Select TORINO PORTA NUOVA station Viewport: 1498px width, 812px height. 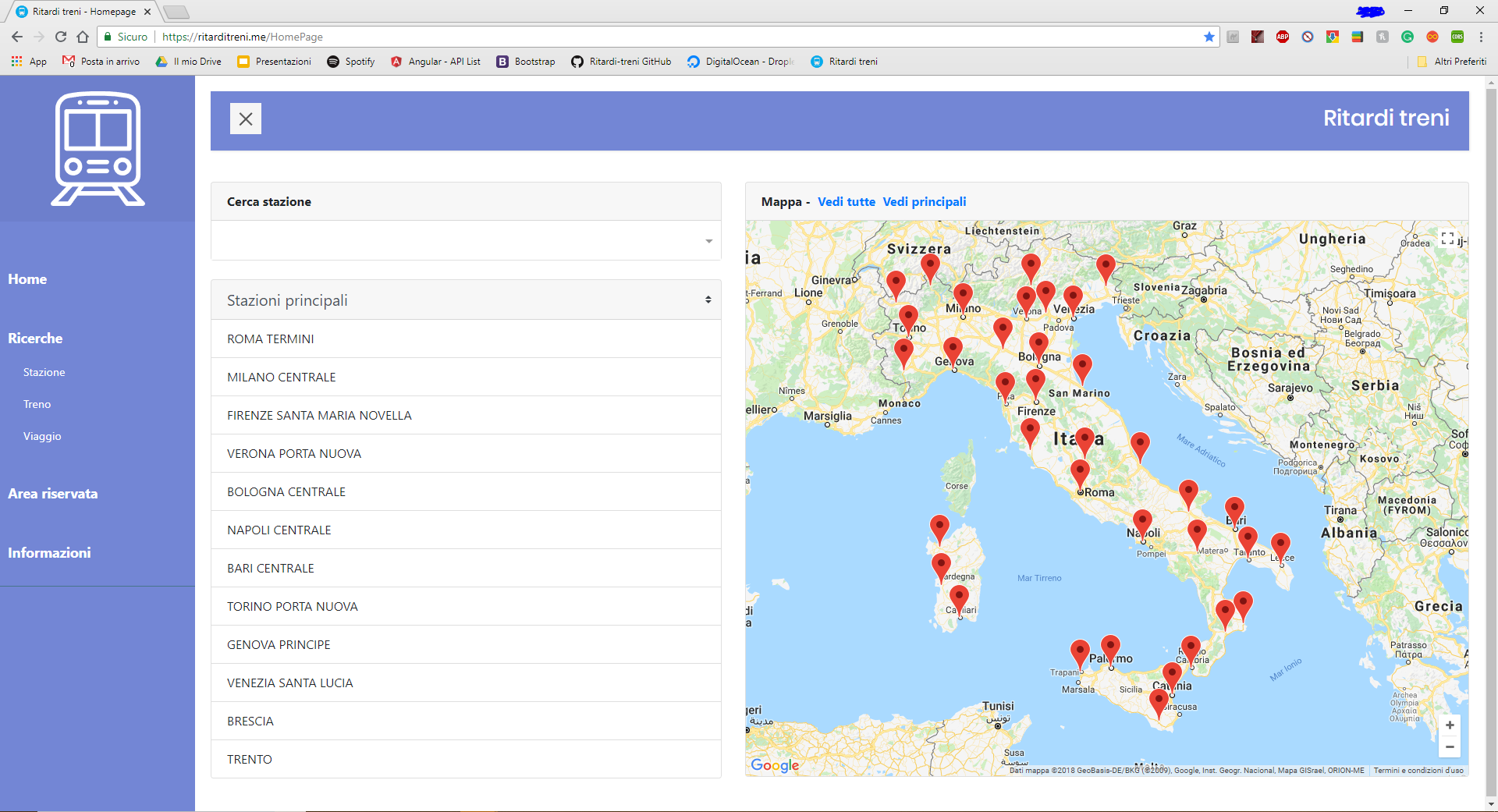pos(466,607)
